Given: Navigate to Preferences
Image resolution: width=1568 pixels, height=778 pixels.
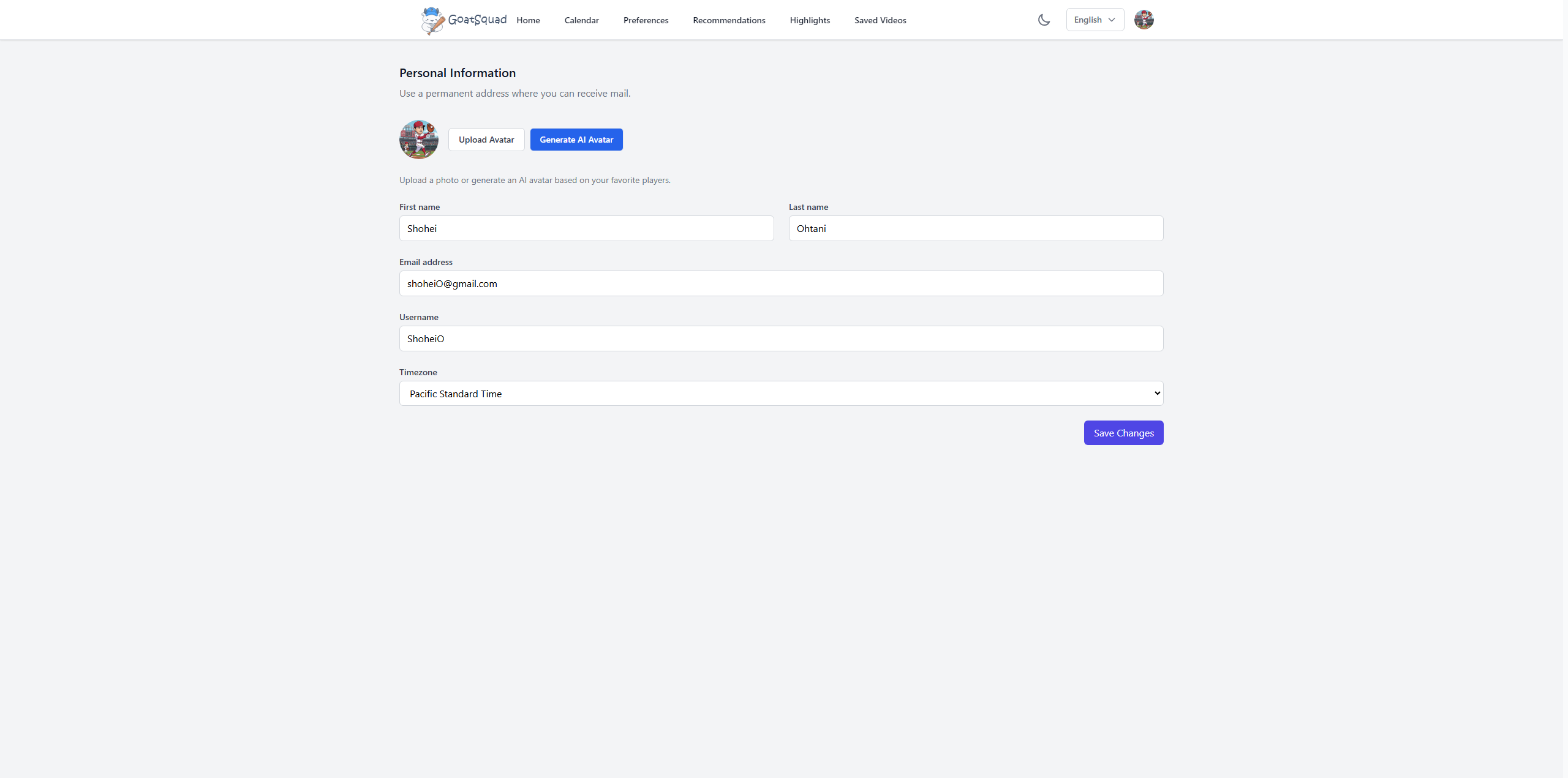Looking at the screenshot, I should tap(646, 20).
